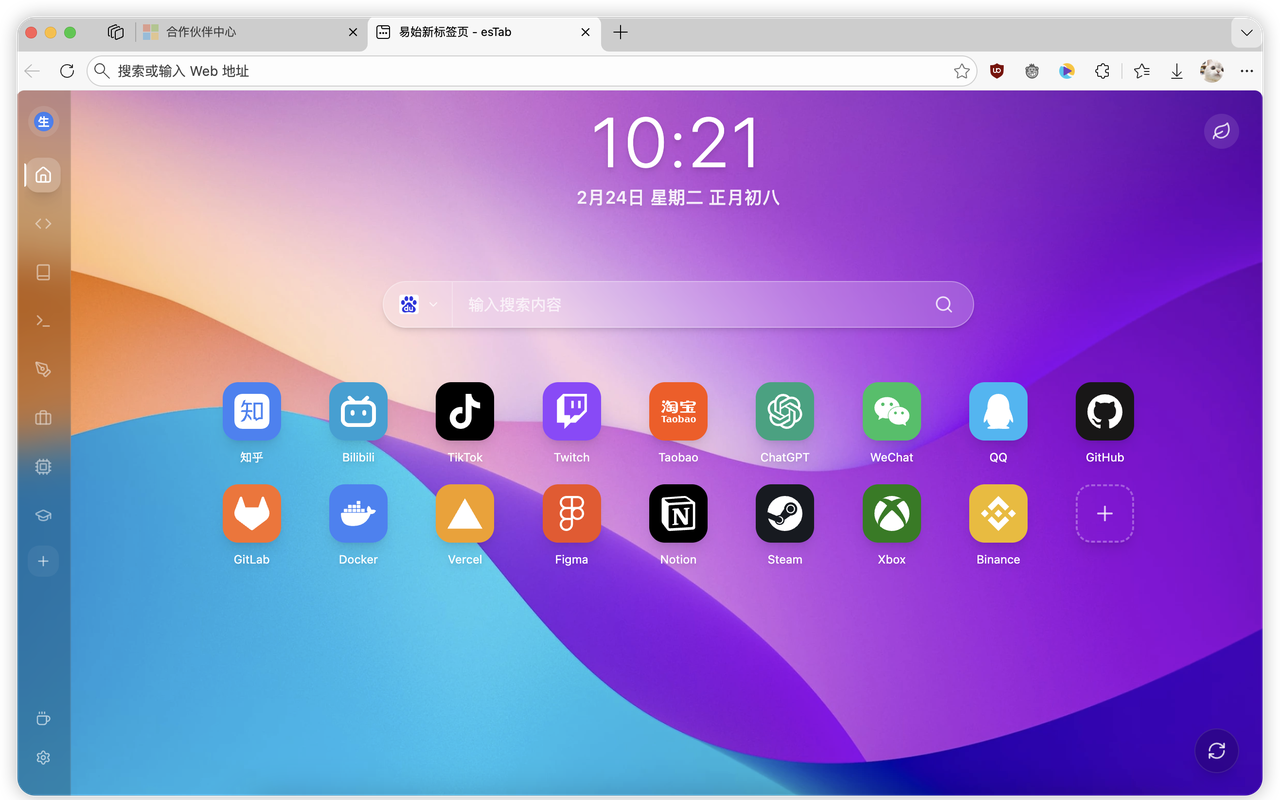Switch to the book sidebar category
1280x800 pixels.
coord(43,272)
